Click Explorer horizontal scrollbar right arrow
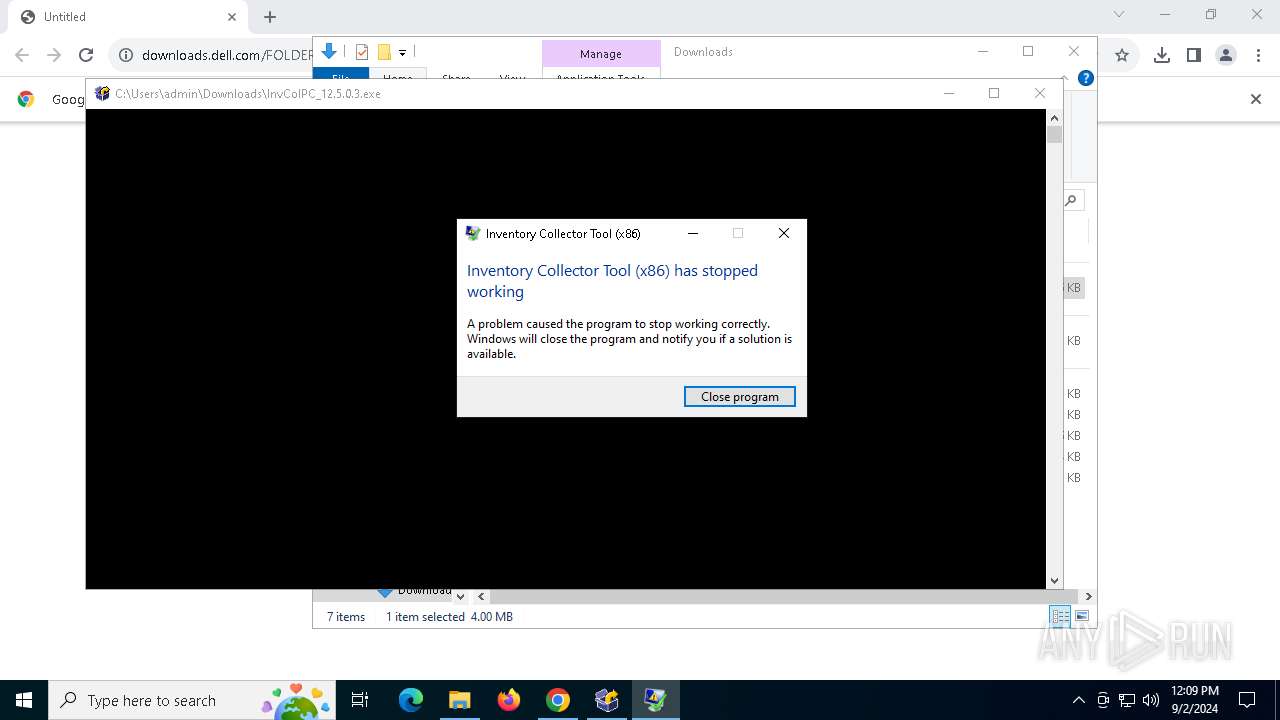The image size is (1280, 720). pos(1089,596)
